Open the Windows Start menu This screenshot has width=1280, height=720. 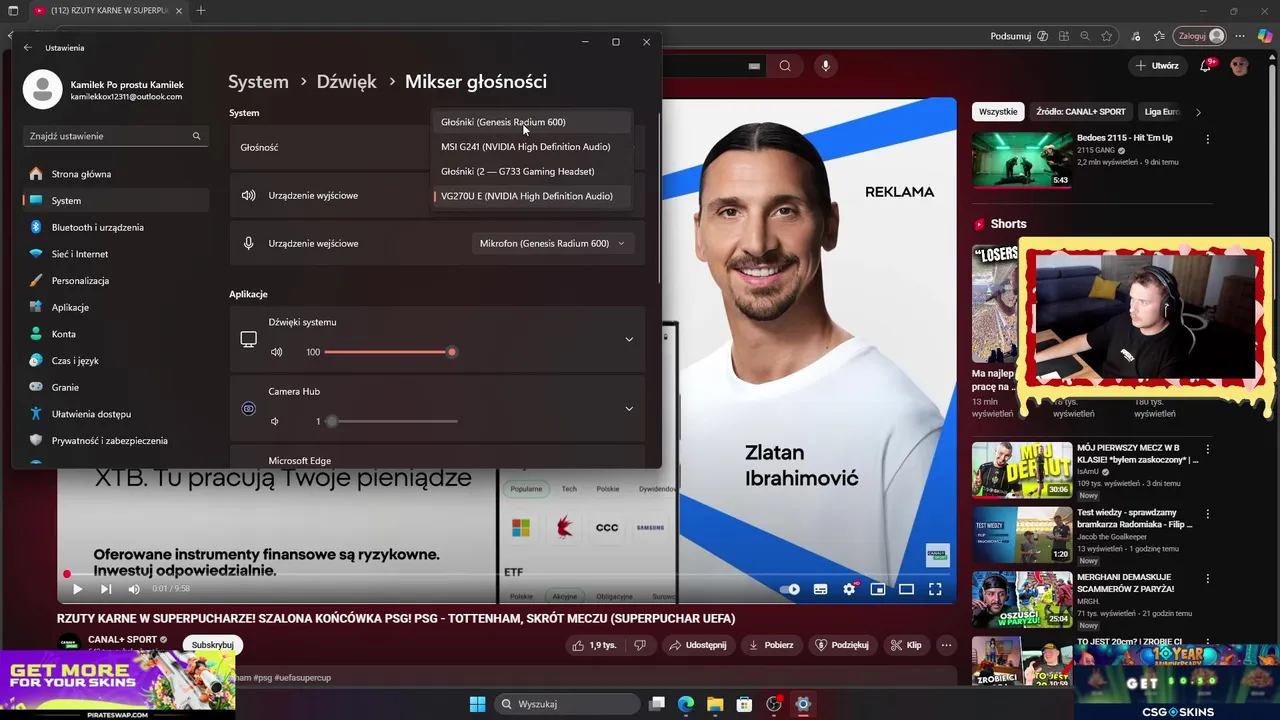click(x=477, y=704)
